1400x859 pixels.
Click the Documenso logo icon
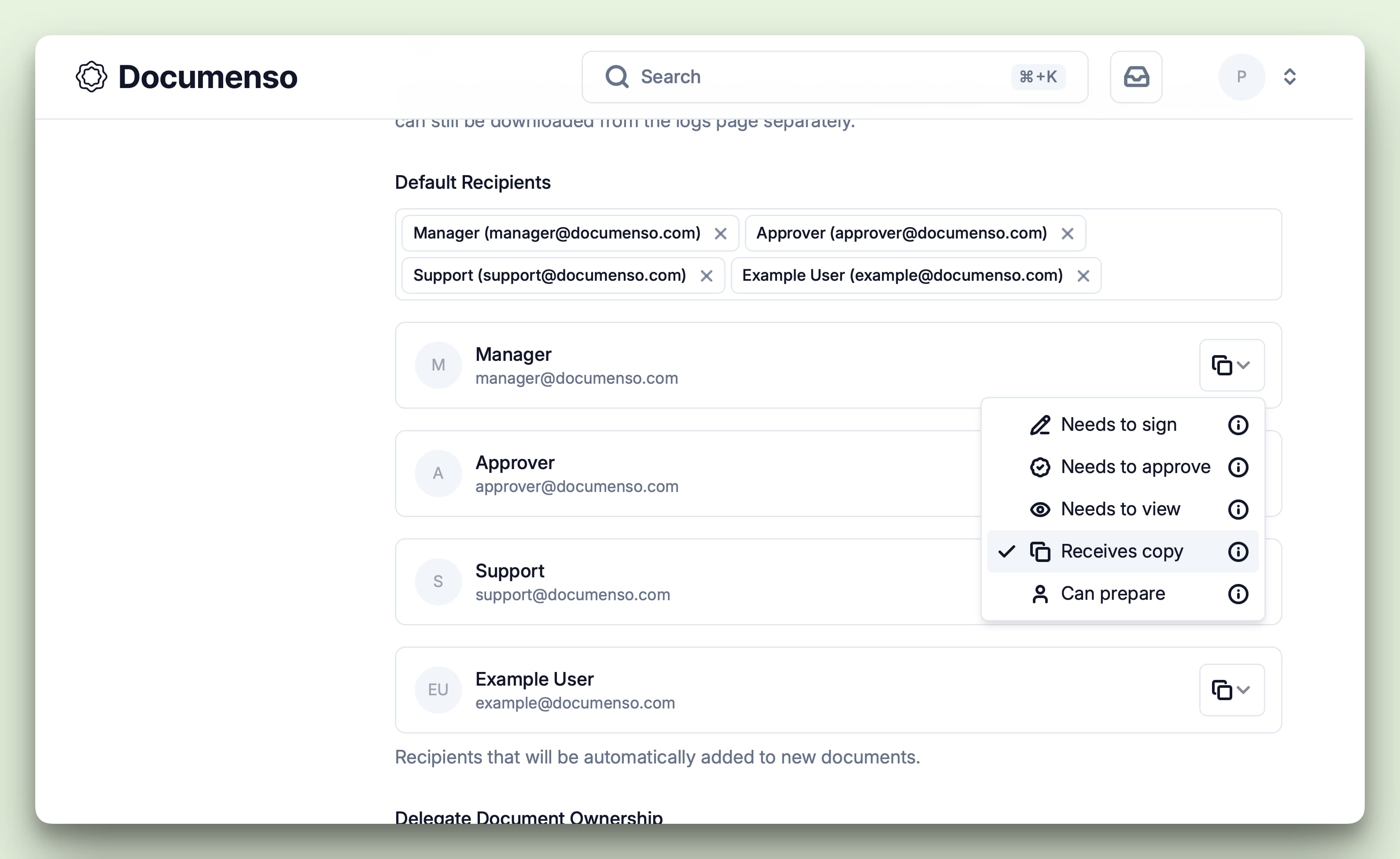(x=92, y=76)
